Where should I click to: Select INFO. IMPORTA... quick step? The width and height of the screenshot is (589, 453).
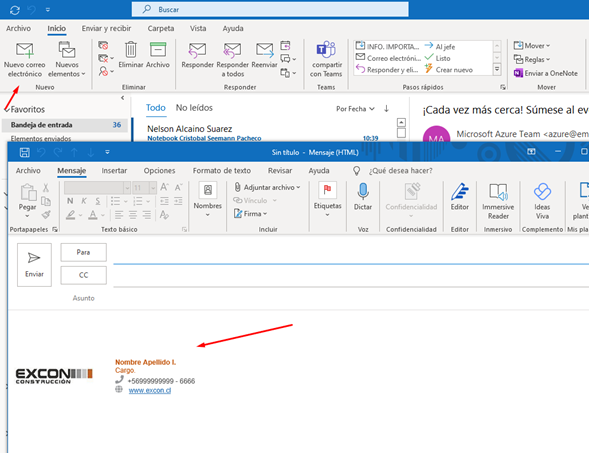point(387,47)
